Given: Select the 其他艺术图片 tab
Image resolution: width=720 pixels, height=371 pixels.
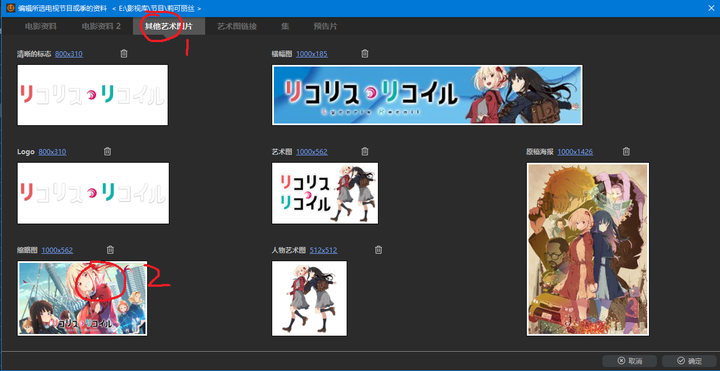Looking at the screenshot, I should (169, 26).
